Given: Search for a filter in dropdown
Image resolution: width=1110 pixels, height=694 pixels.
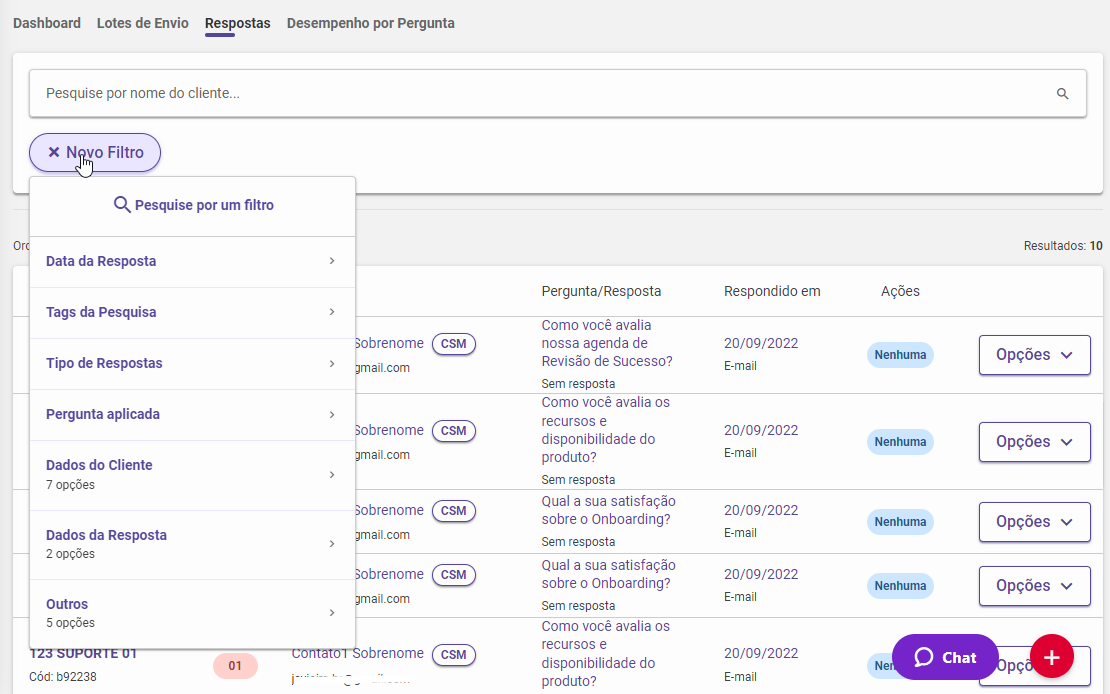Looking at the screenshot, I should tap(193, 205).
